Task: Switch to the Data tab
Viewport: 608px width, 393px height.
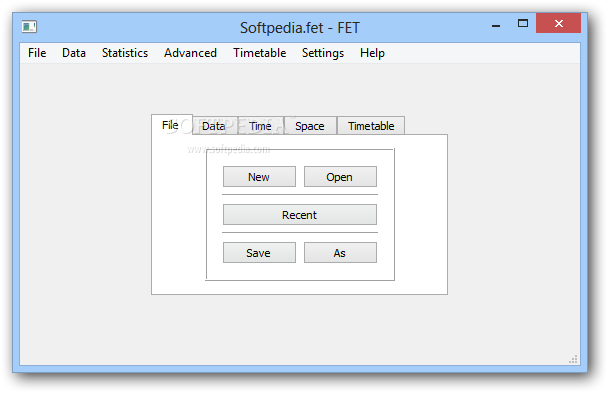Action: (214, 126)
